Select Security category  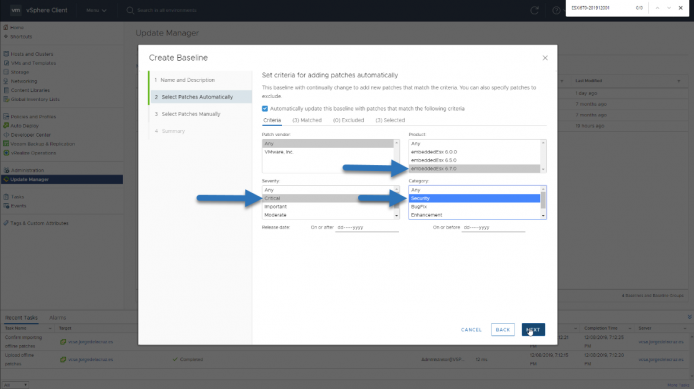coord(474,198)
